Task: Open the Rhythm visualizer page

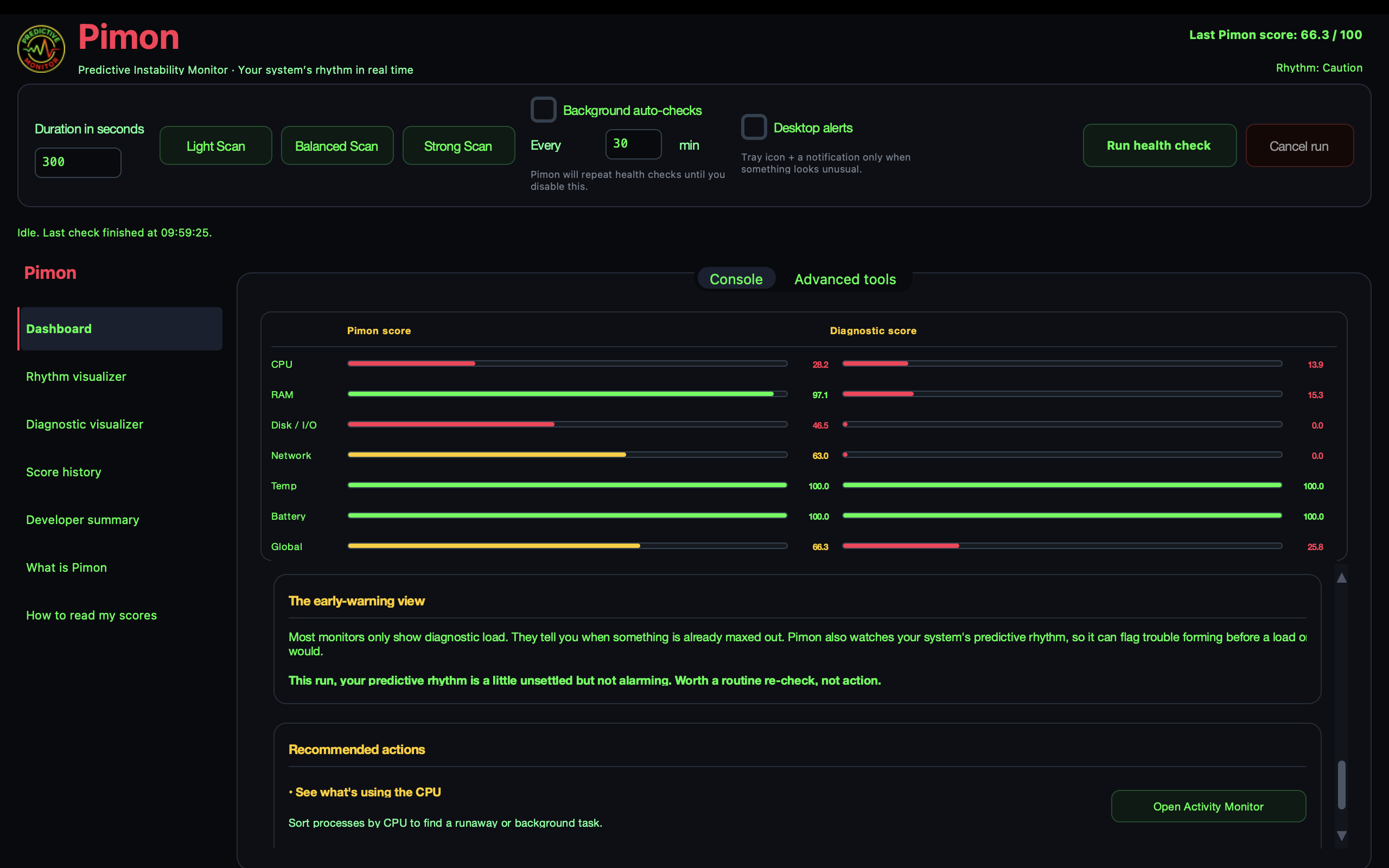Action: click(x=76, y=376)
